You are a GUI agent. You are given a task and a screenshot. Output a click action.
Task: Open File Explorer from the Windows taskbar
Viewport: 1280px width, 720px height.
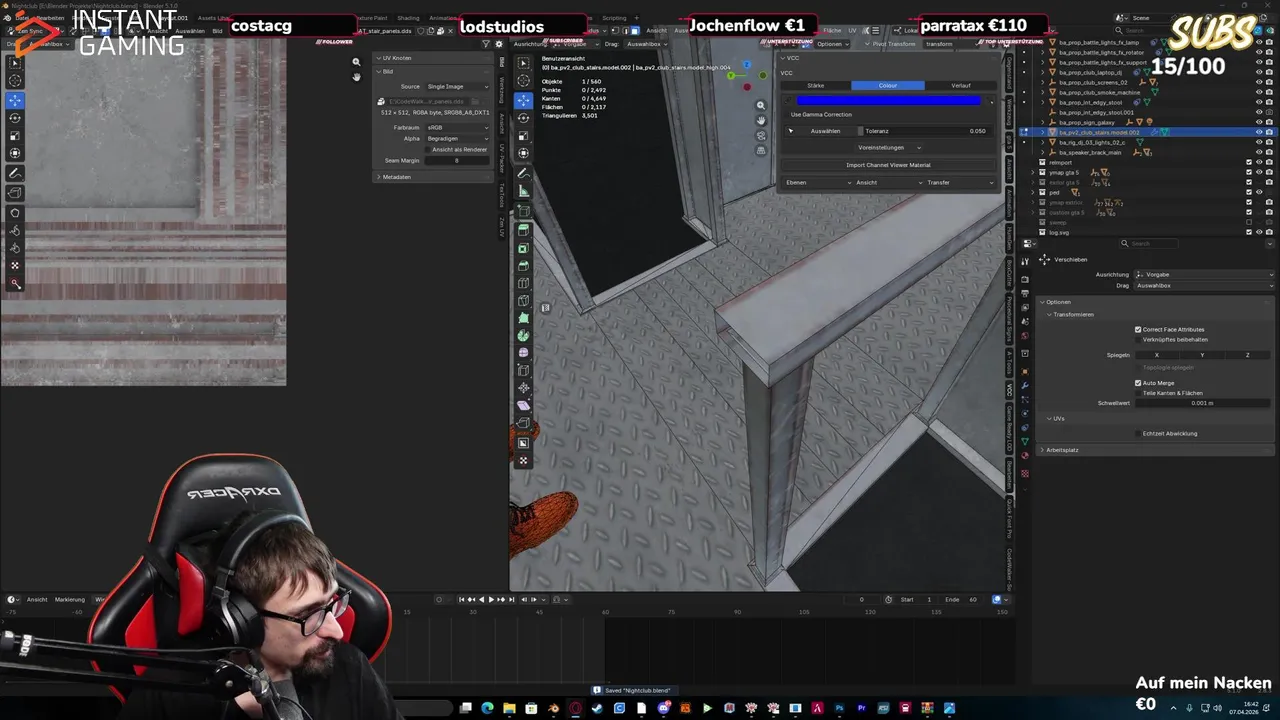click(509, 708)
